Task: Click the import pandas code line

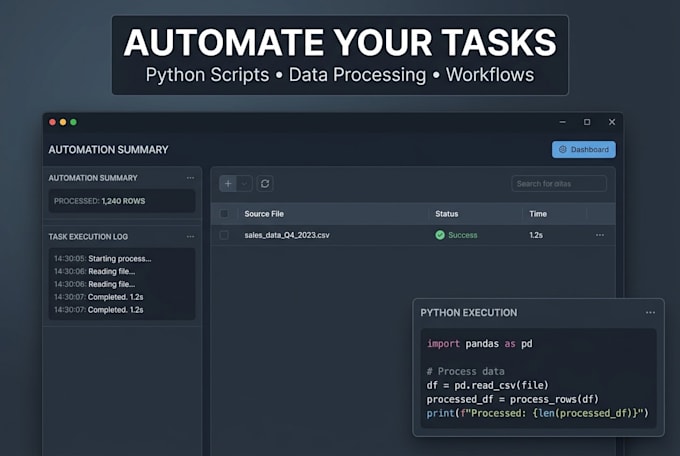Action: click(480, 344)
